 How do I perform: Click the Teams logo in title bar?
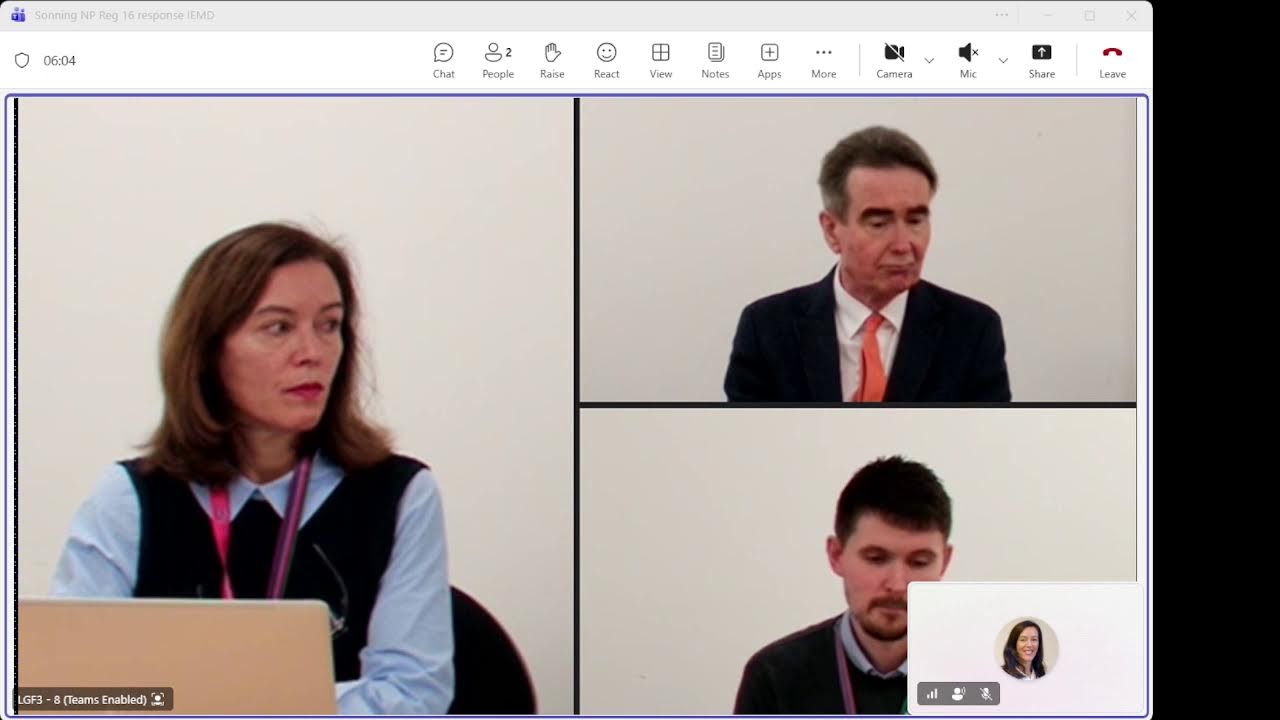click(x=18, y=15)
